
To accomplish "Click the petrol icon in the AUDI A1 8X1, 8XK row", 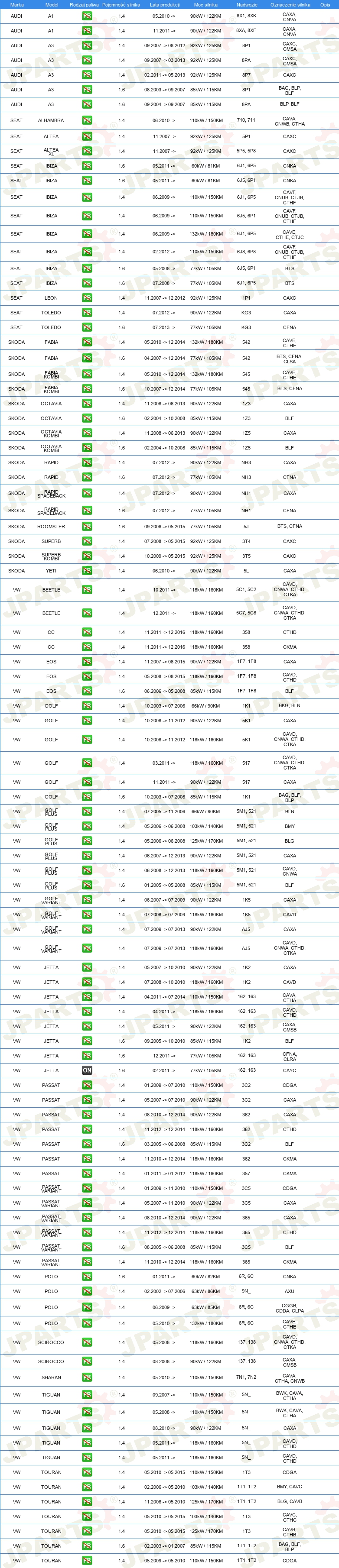I will coord(87,16).
